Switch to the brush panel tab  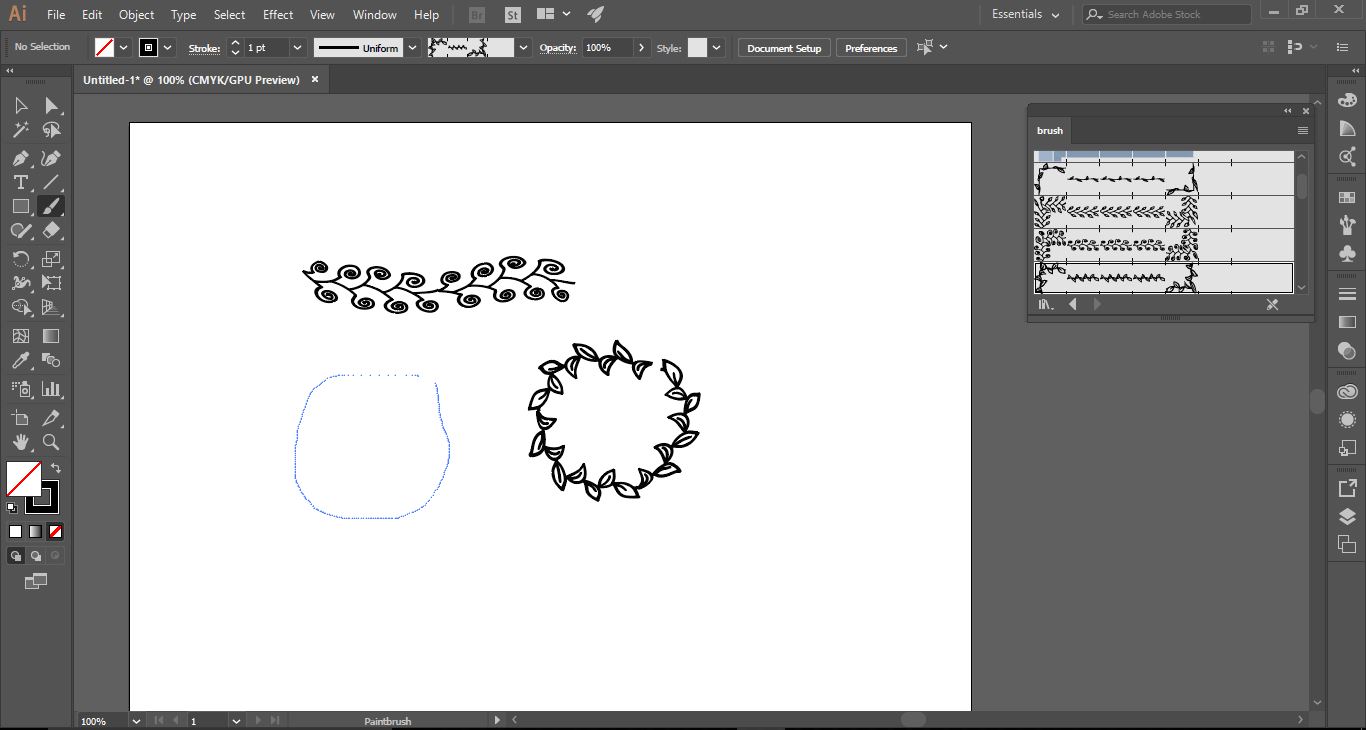point(1050,131)
